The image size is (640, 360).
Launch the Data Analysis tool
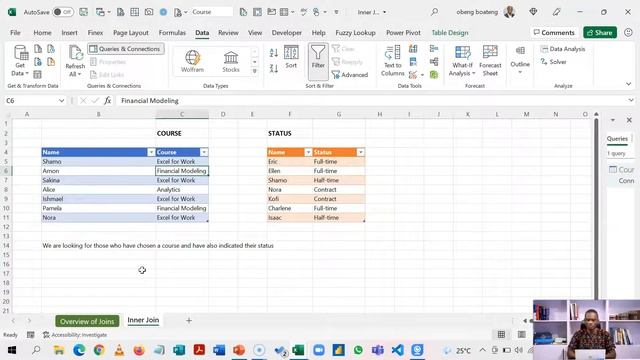563,49
